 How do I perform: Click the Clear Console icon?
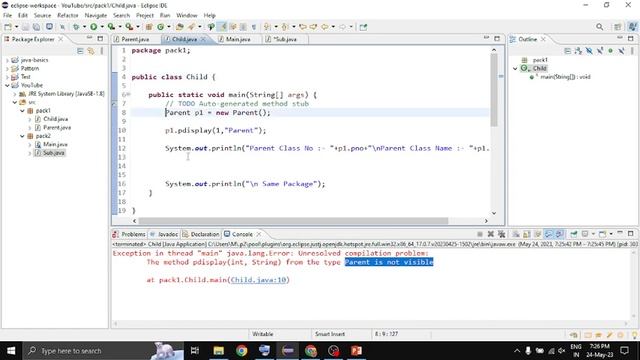(516, 234)
